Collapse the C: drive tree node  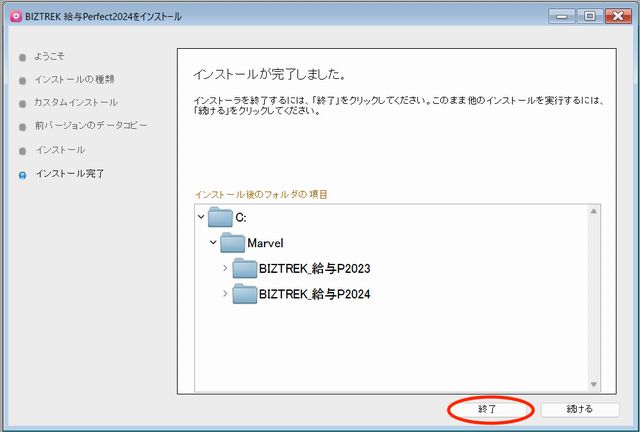tap(201, 217)
